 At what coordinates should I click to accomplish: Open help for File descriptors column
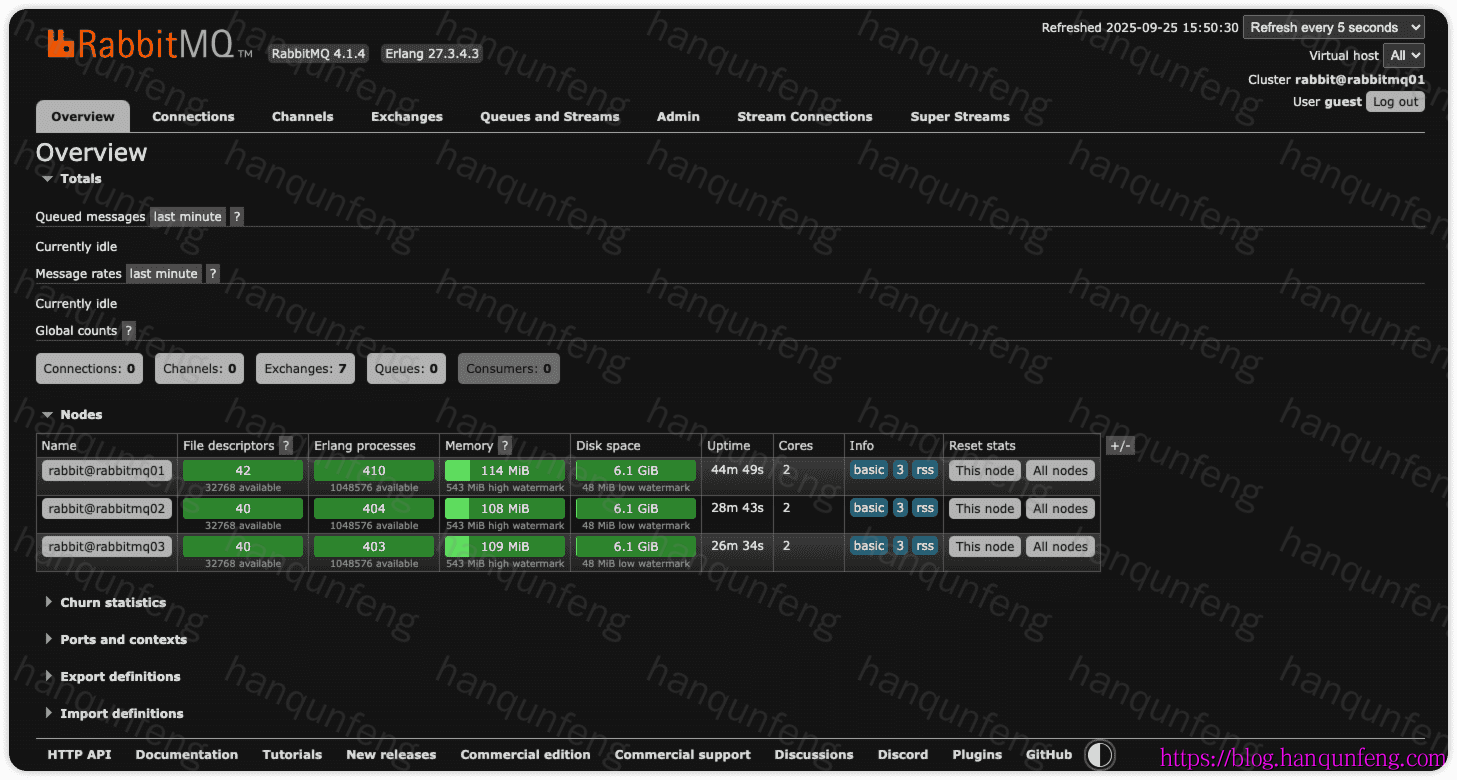point(286,446)
